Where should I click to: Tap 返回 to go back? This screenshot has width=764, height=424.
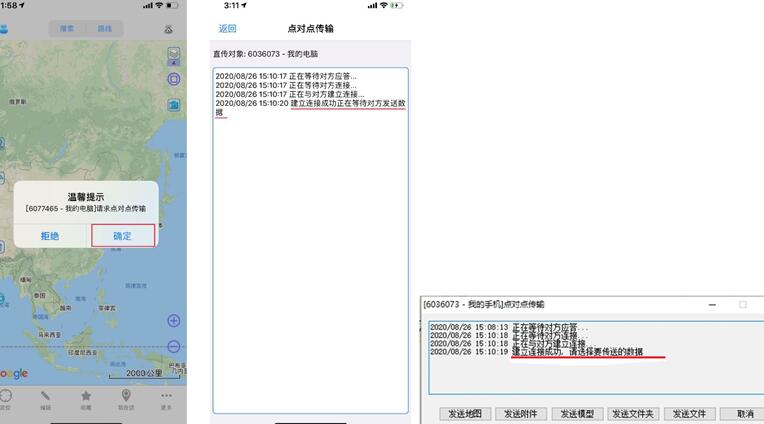(228, 28)
